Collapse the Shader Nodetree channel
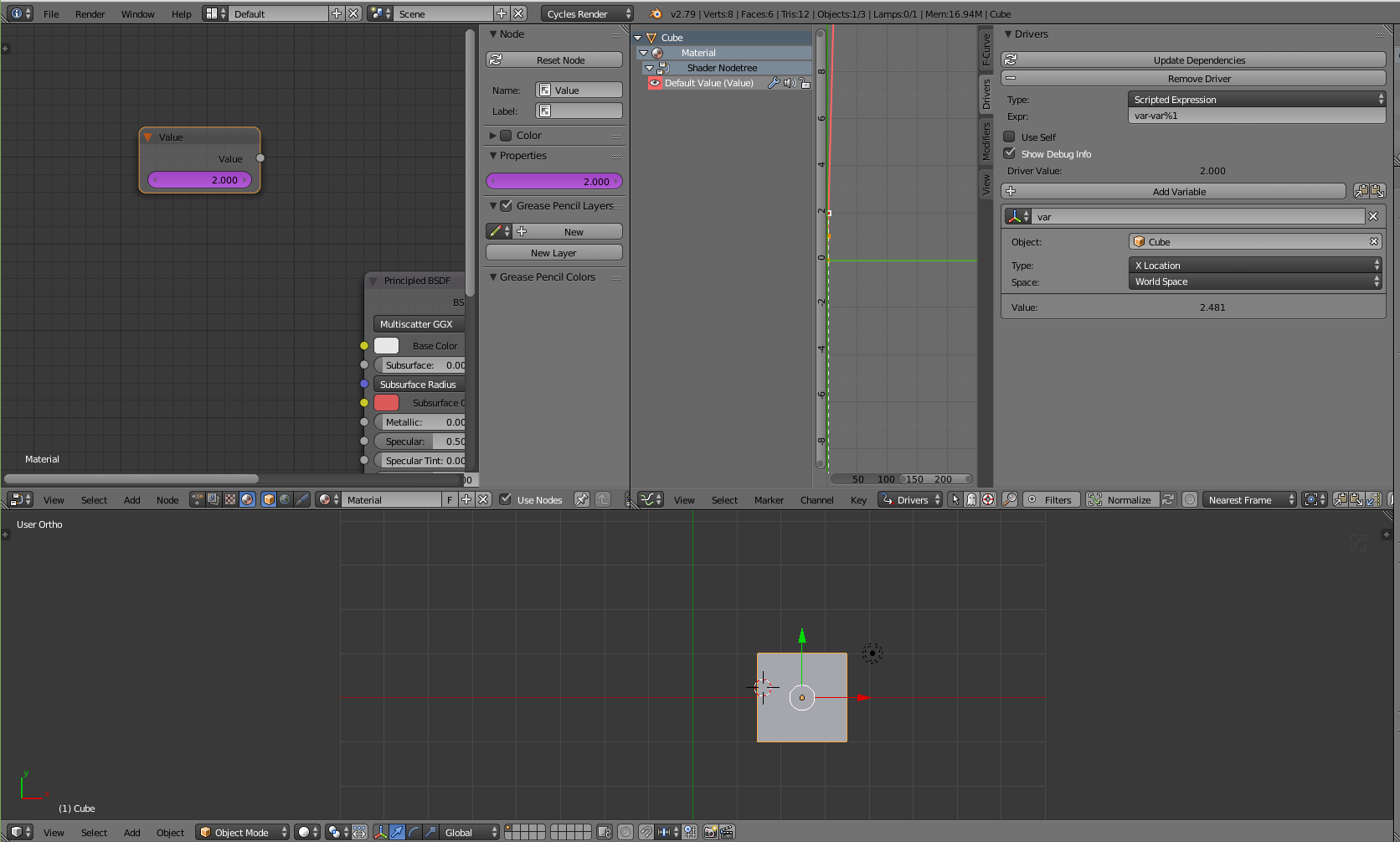The image size is (1400, 842). tap(651, 68)
